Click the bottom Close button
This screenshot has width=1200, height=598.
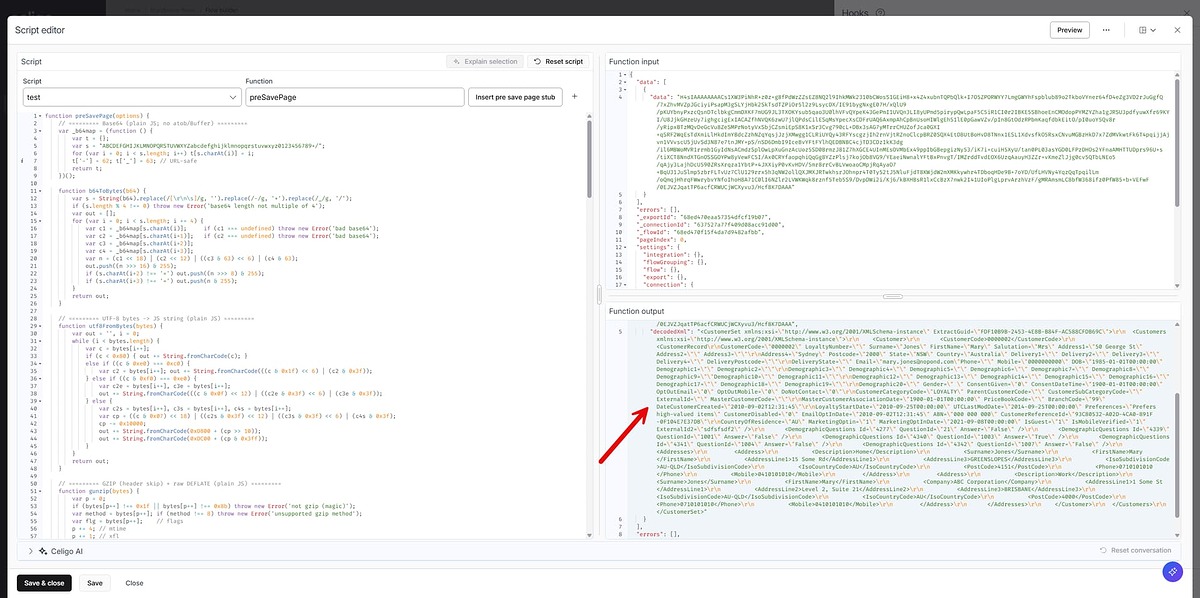pyautogui.click(x=134, y=583)
